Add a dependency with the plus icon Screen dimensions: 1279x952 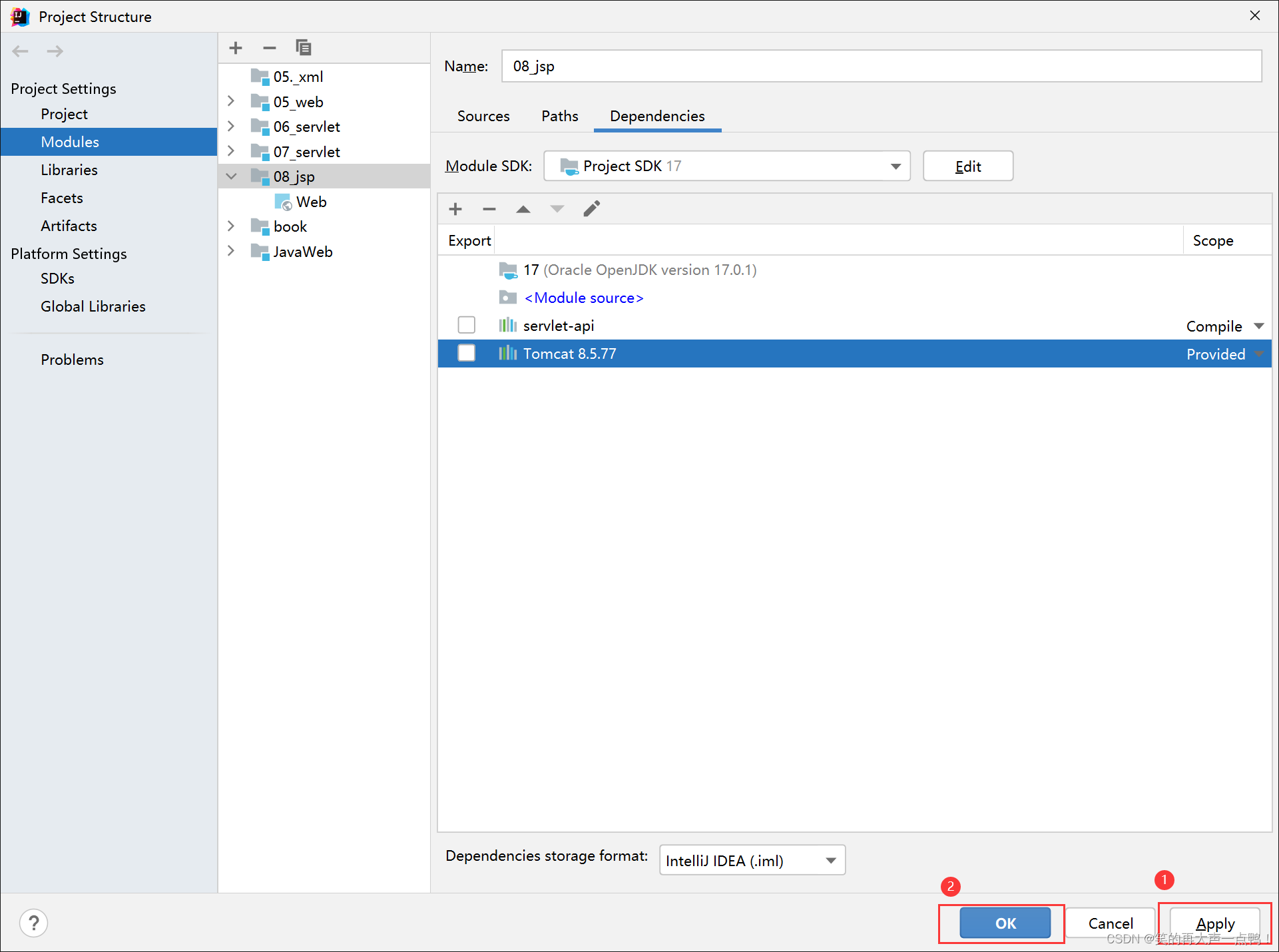(455, 209)
